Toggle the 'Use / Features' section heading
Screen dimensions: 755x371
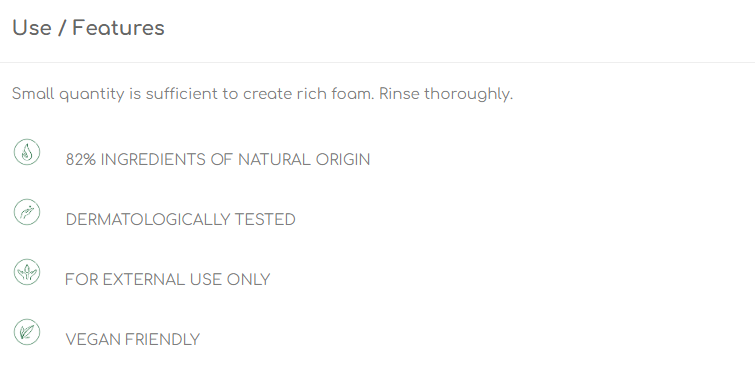[89, 28]
